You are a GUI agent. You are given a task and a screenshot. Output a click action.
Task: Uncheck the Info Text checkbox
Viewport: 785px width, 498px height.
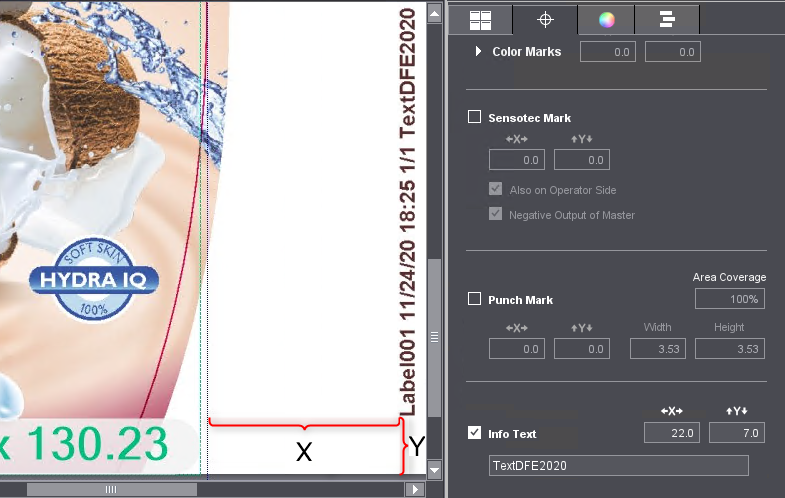pyautogui.click(x=475, y=434)
